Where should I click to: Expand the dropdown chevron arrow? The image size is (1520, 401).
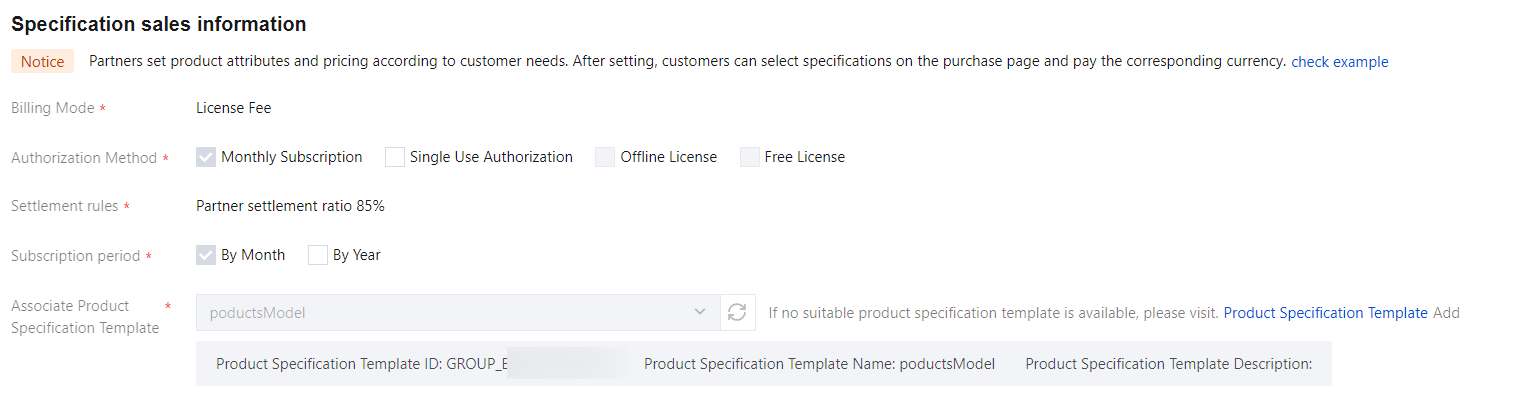(x=700, y=313)
